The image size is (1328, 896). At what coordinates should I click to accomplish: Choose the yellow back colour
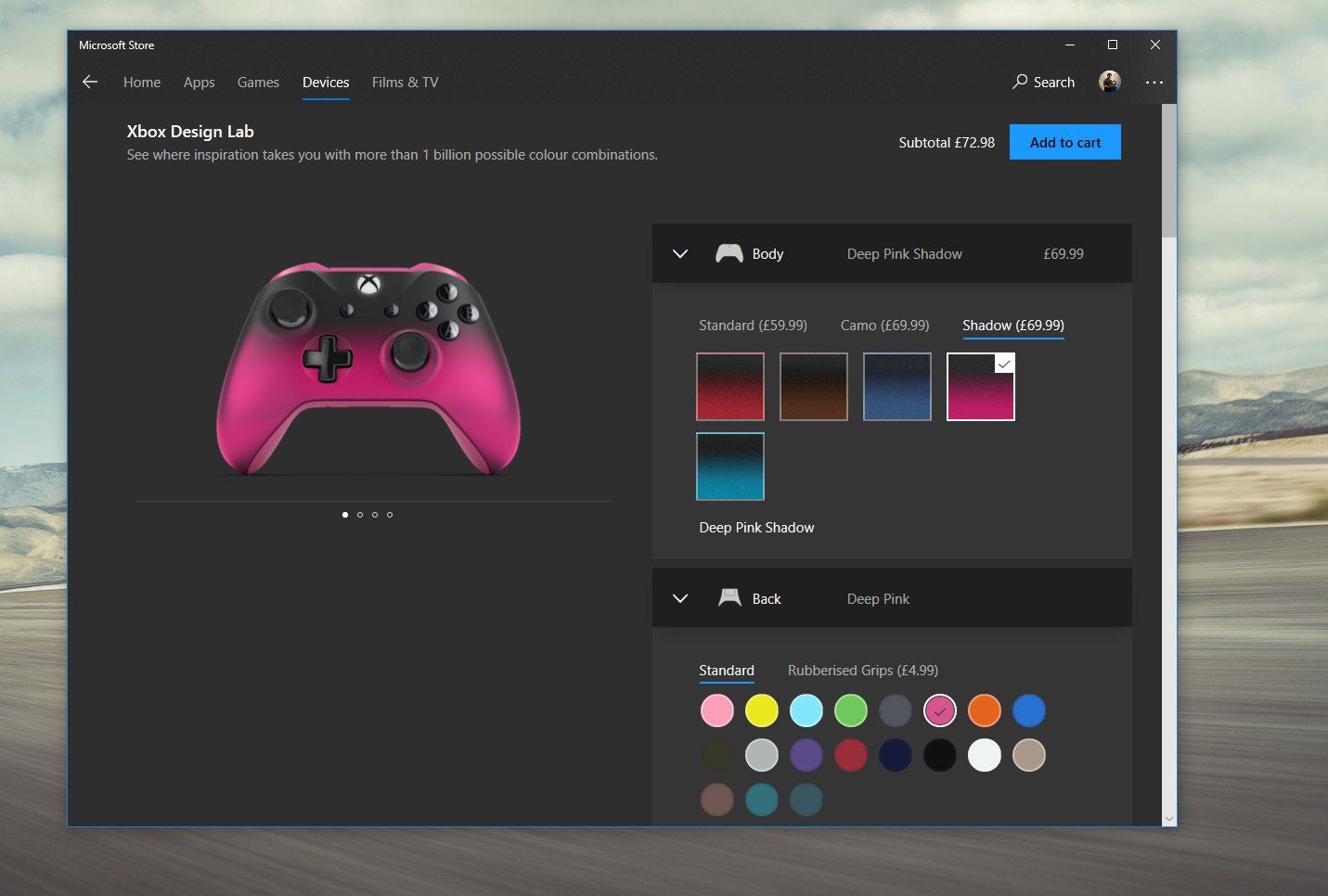761,710
